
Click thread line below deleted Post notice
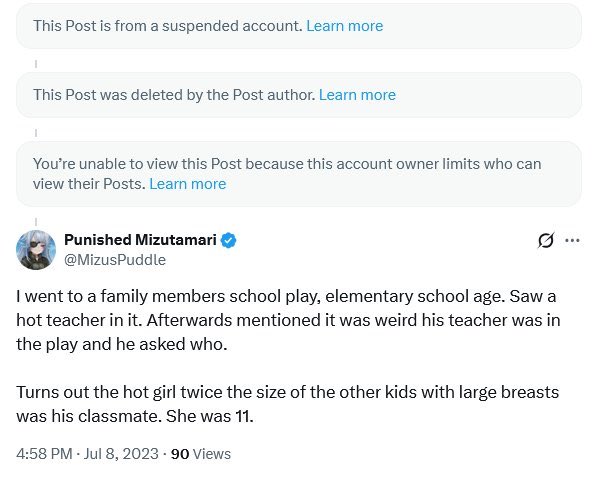[36, 133]
